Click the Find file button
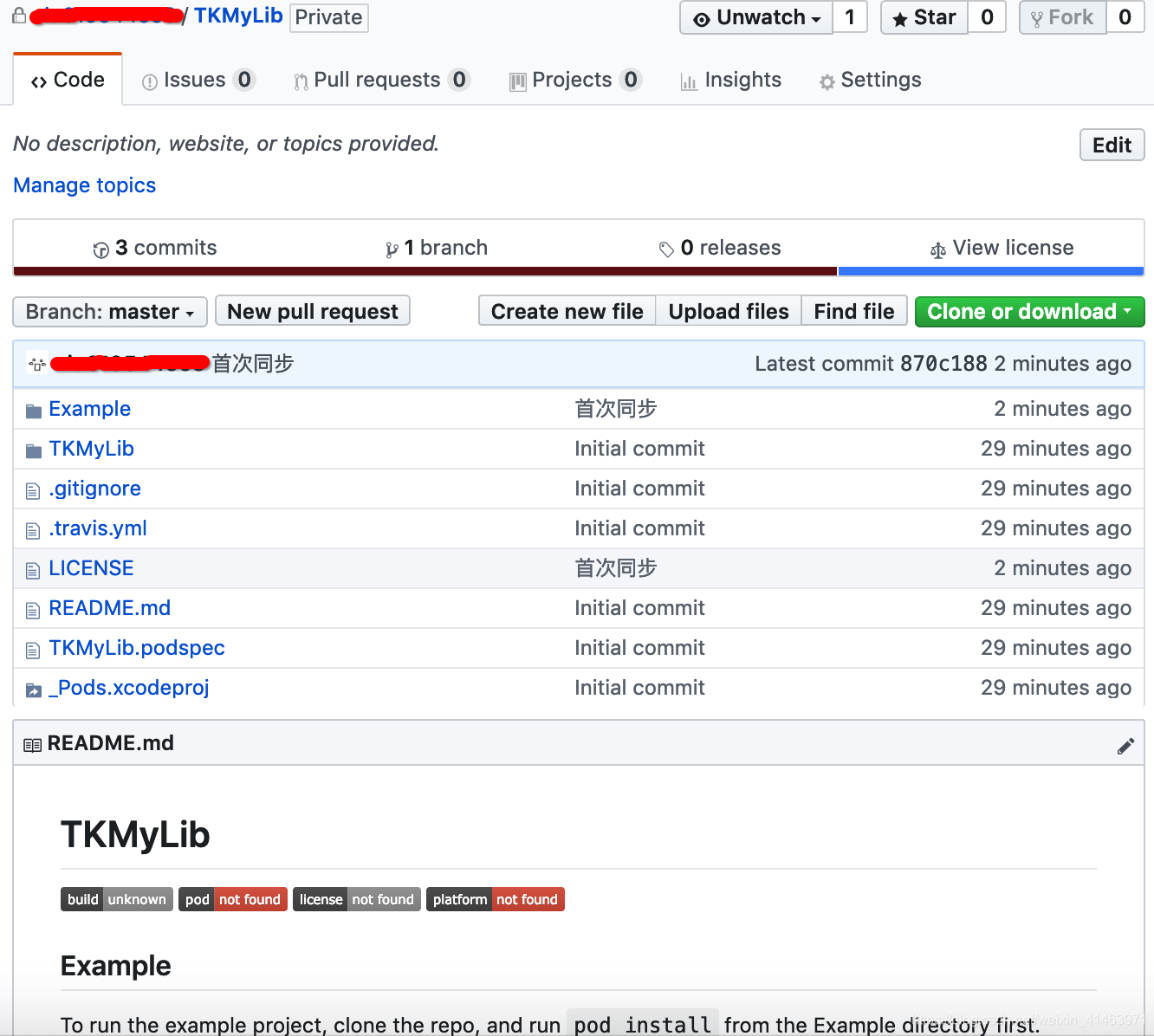This screenshot has width=1154, height=1036. pos(854,312)
